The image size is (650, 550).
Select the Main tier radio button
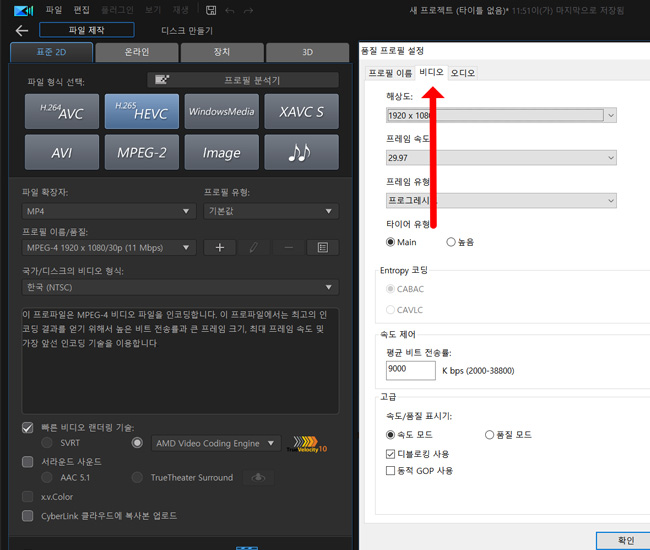tap(390, 242)
